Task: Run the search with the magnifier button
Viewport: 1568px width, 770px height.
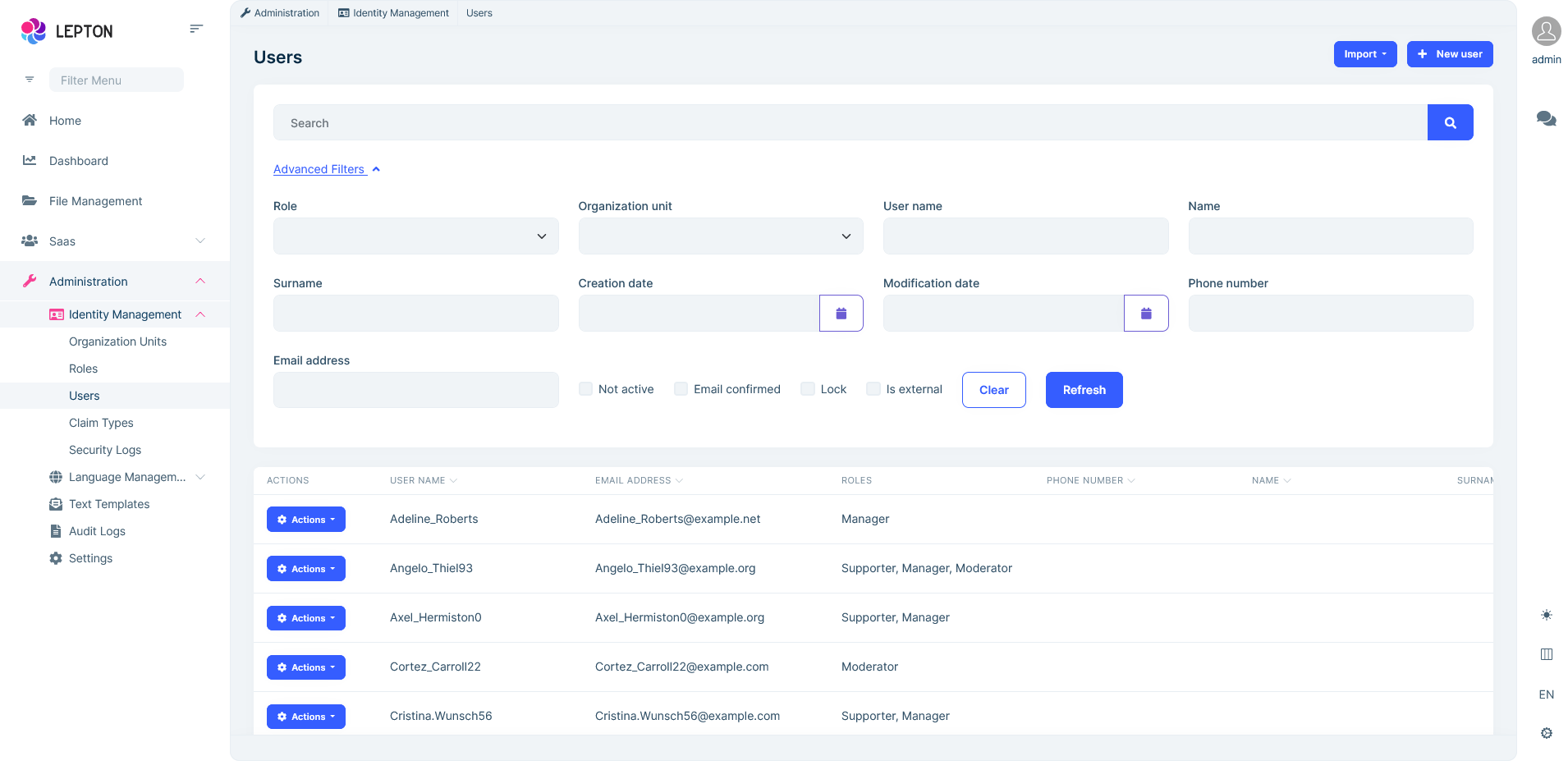Action: pyautogui.click(x=1450, y=121)
